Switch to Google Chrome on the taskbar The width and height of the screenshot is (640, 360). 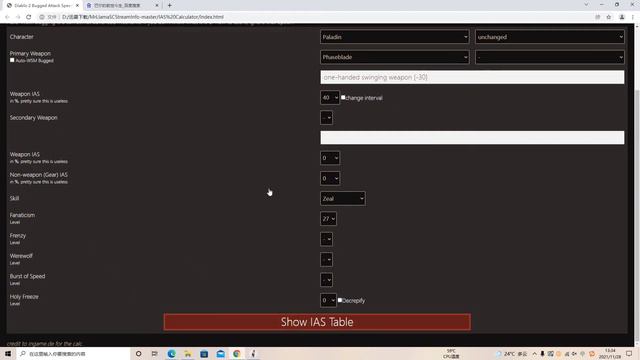tap(237, 353)
